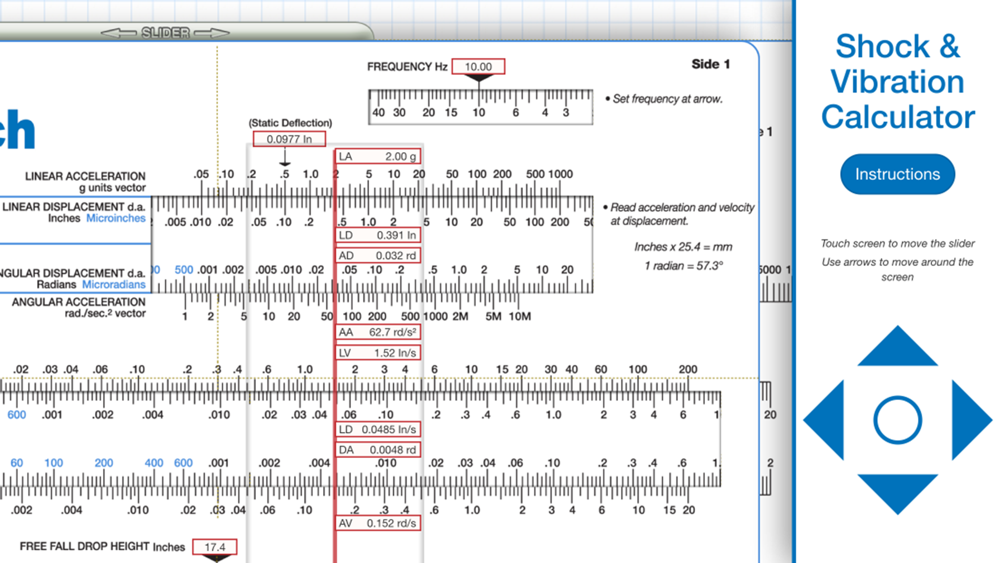Click the DA 0.0048 rd readout
1000x563 pixels.
pos(378,450)
